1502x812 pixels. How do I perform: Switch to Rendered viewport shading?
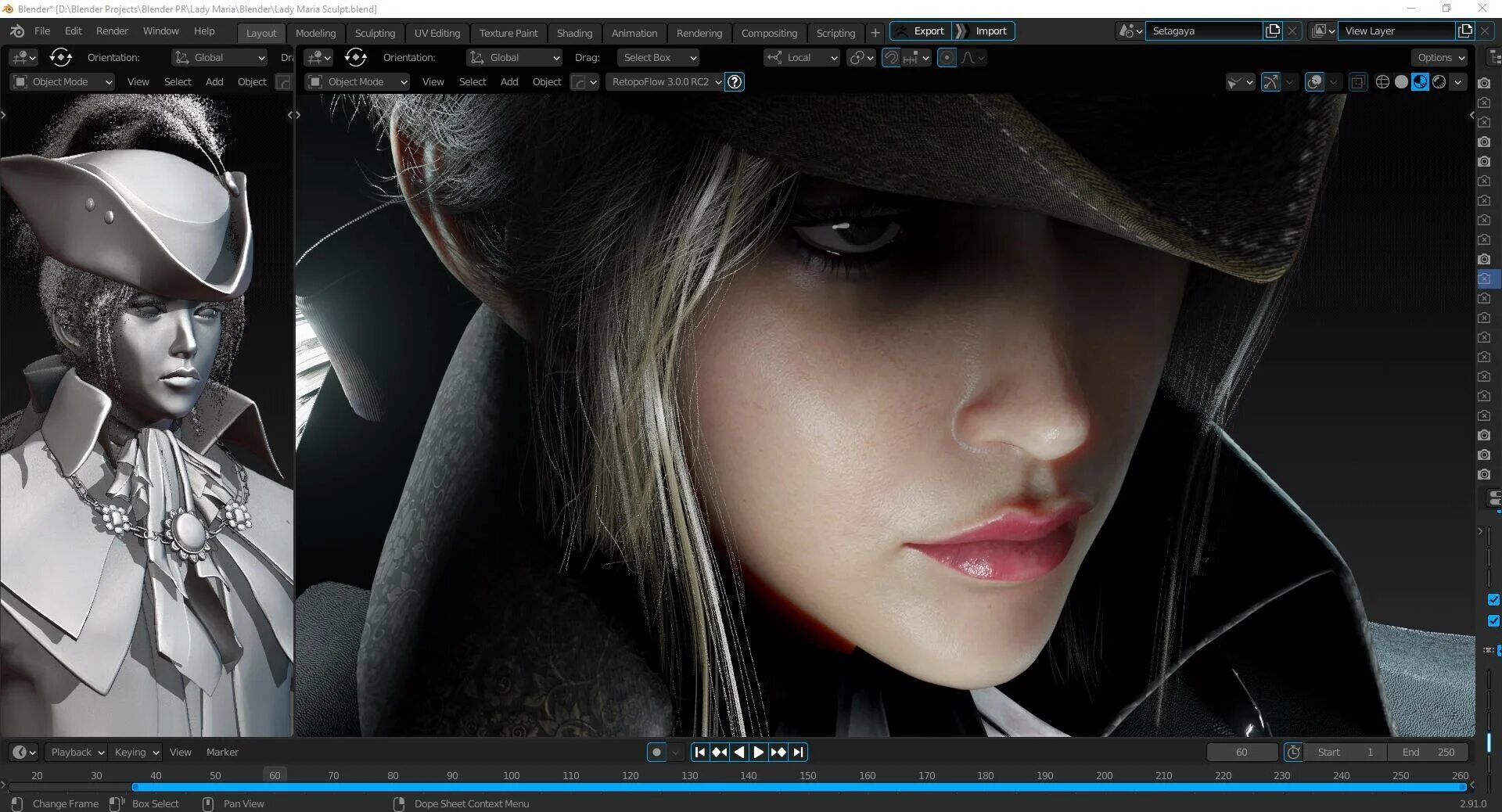pyautogui.click(x=1439, y=81)
